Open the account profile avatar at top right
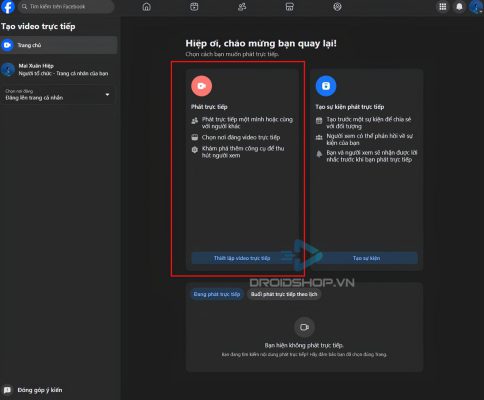484x400 pixels. coord(476,7)
